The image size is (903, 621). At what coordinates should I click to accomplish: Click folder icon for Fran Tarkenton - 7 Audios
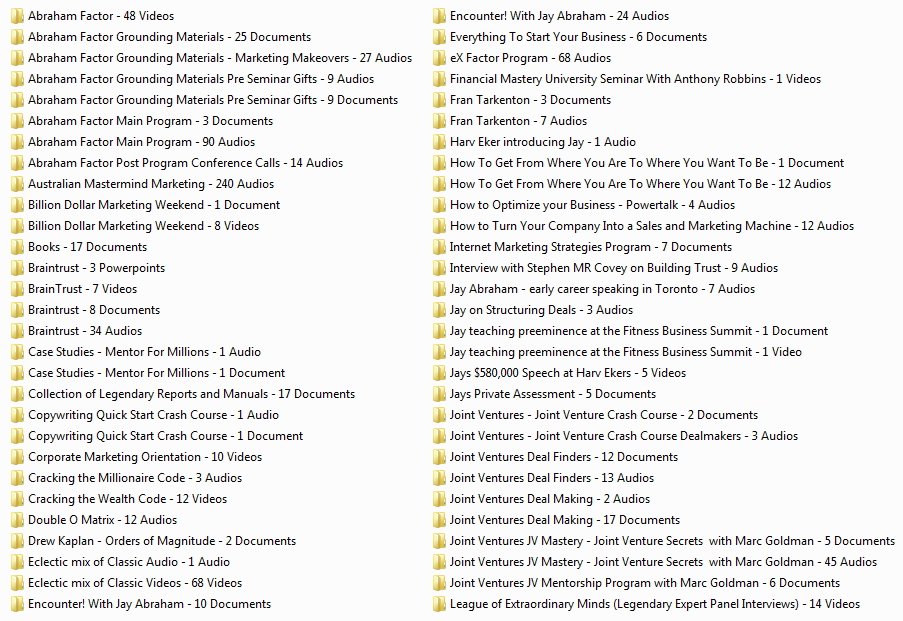click(439, 122)
